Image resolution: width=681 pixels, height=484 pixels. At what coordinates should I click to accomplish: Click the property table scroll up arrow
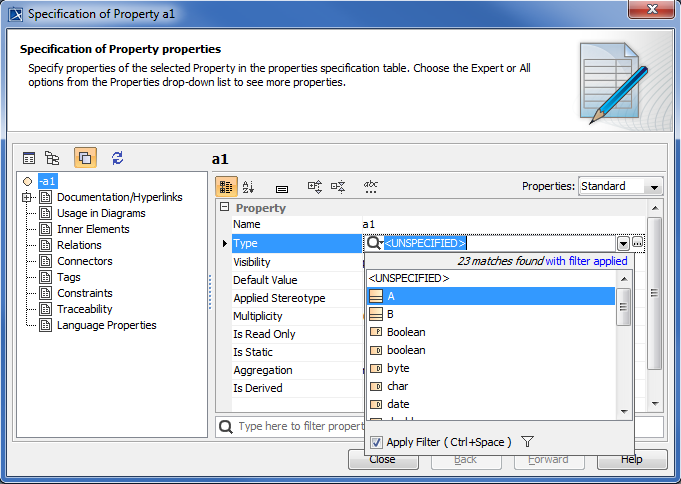point(655,208)
